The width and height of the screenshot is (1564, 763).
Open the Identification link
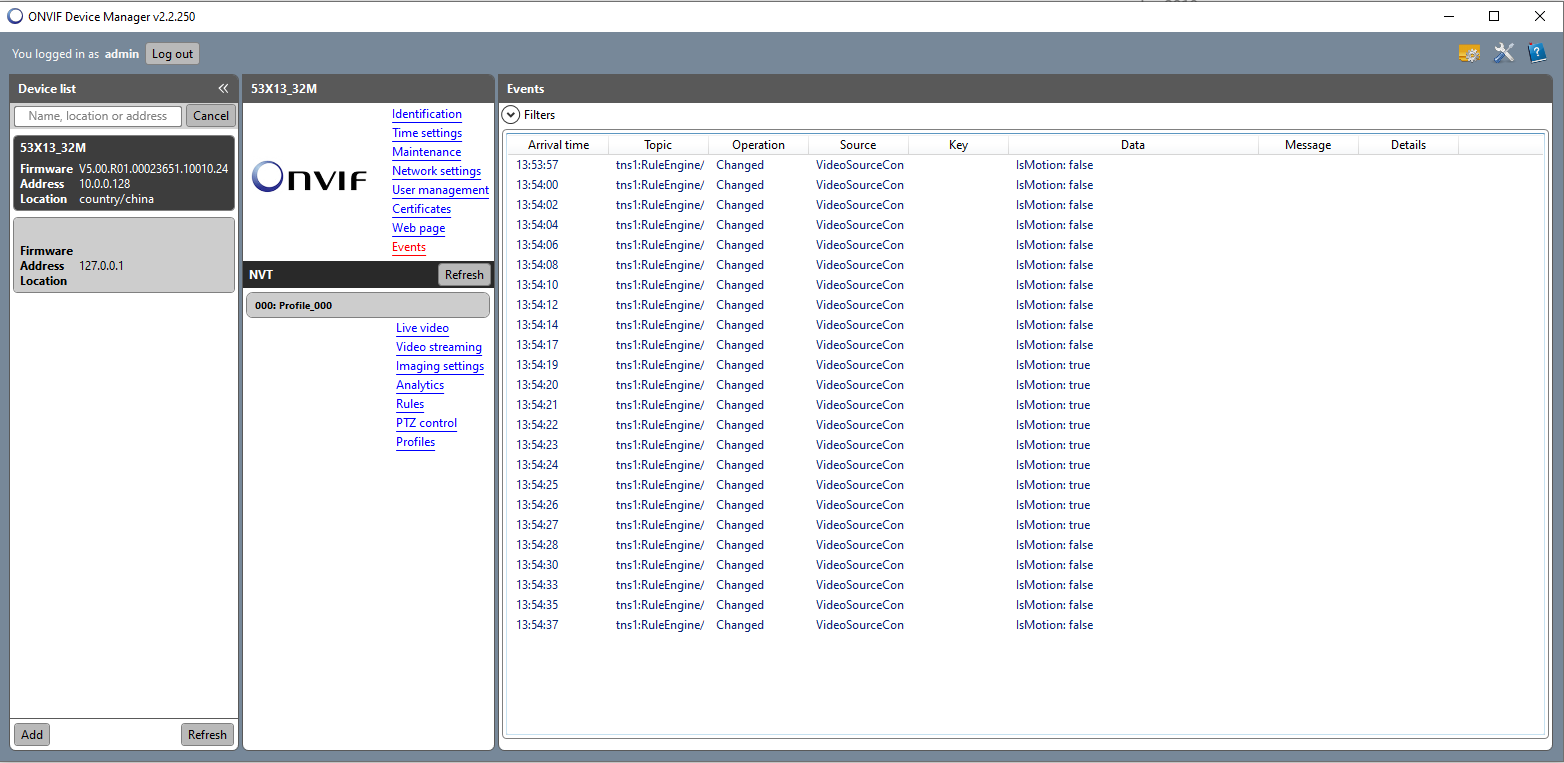tap(427, 114)
